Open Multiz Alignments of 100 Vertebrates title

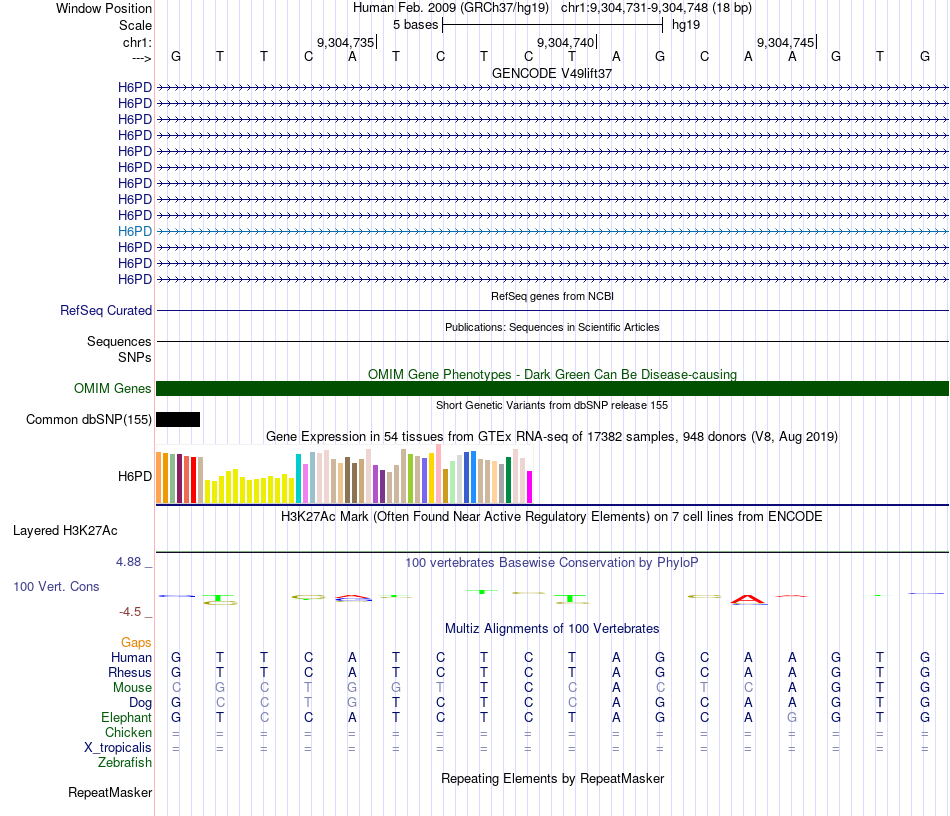(552, 629)
